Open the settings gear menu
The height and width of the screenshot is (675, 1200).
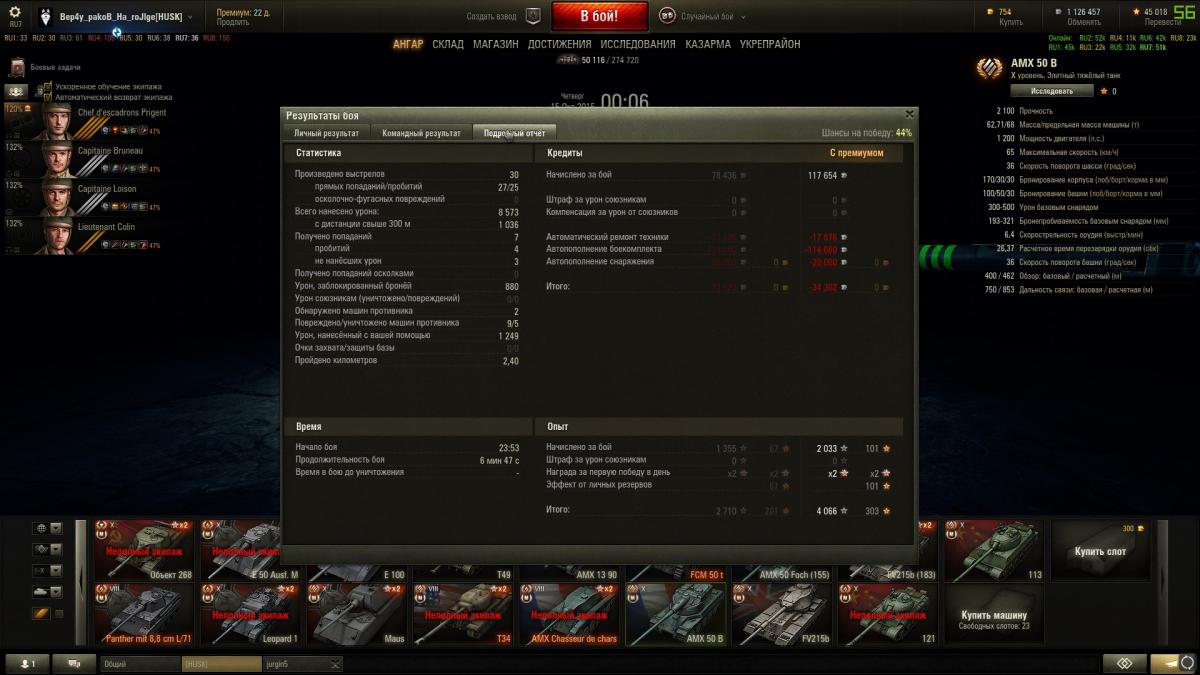click(x=15, y=14)
